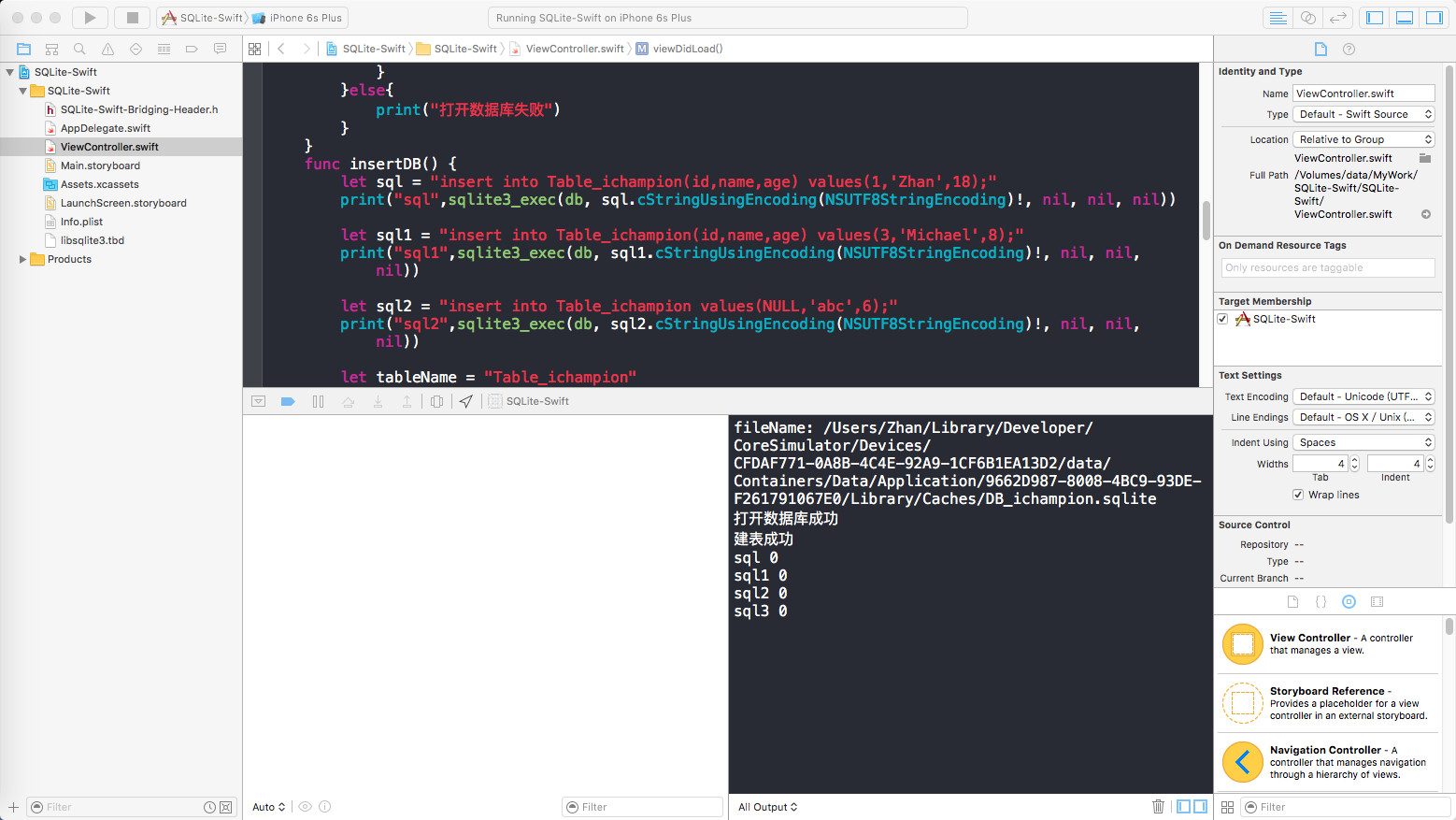
Task: Open the Debug navigator tab
Action: click(164, 49)
